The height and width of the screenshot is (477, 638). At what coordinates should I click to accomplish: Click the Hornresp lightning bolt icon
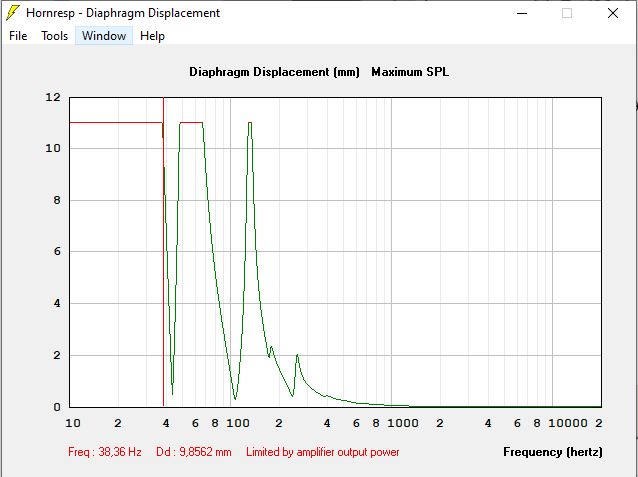click(x=13, y=13)
